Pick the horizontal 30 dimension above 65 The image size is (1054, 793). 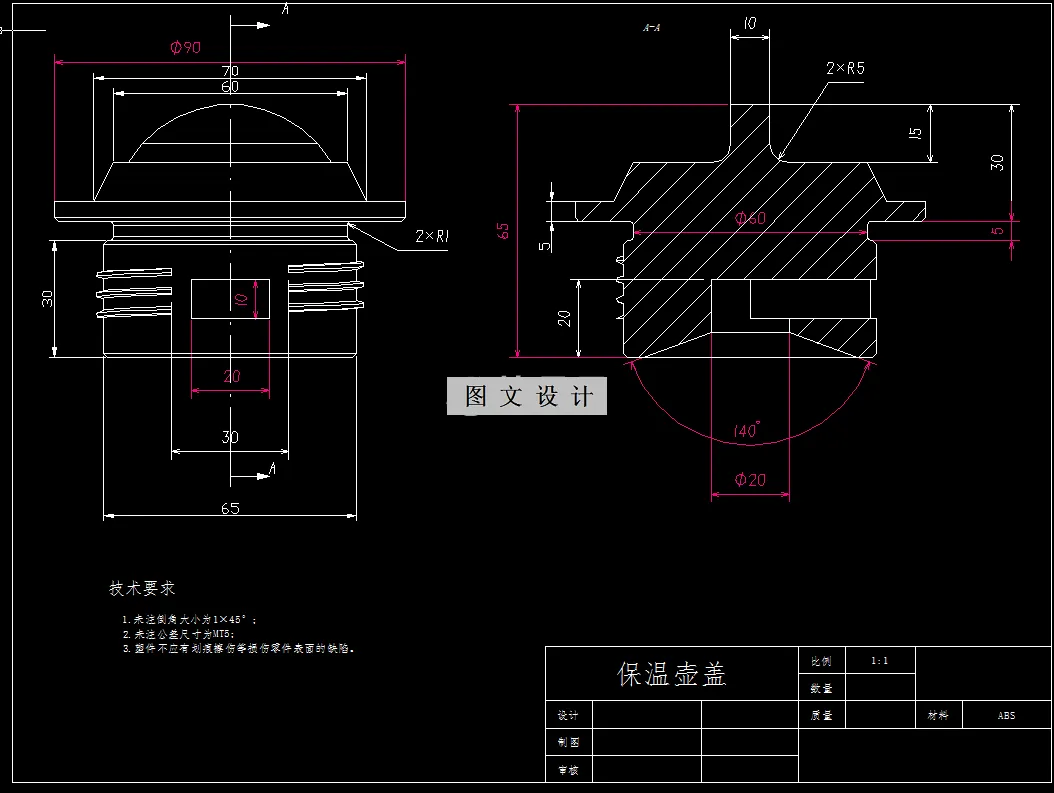tap(230, 437)
